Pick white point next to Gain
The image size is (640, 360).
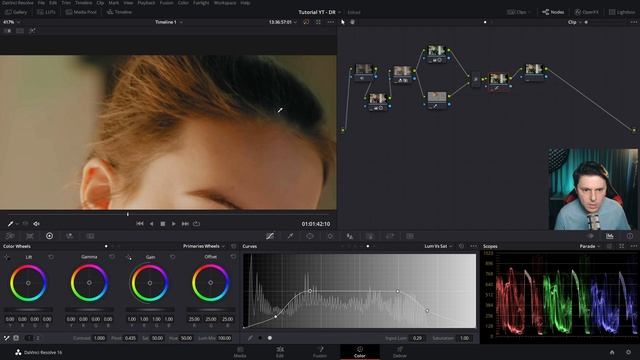pyautogui.click(x=129, y=257)
